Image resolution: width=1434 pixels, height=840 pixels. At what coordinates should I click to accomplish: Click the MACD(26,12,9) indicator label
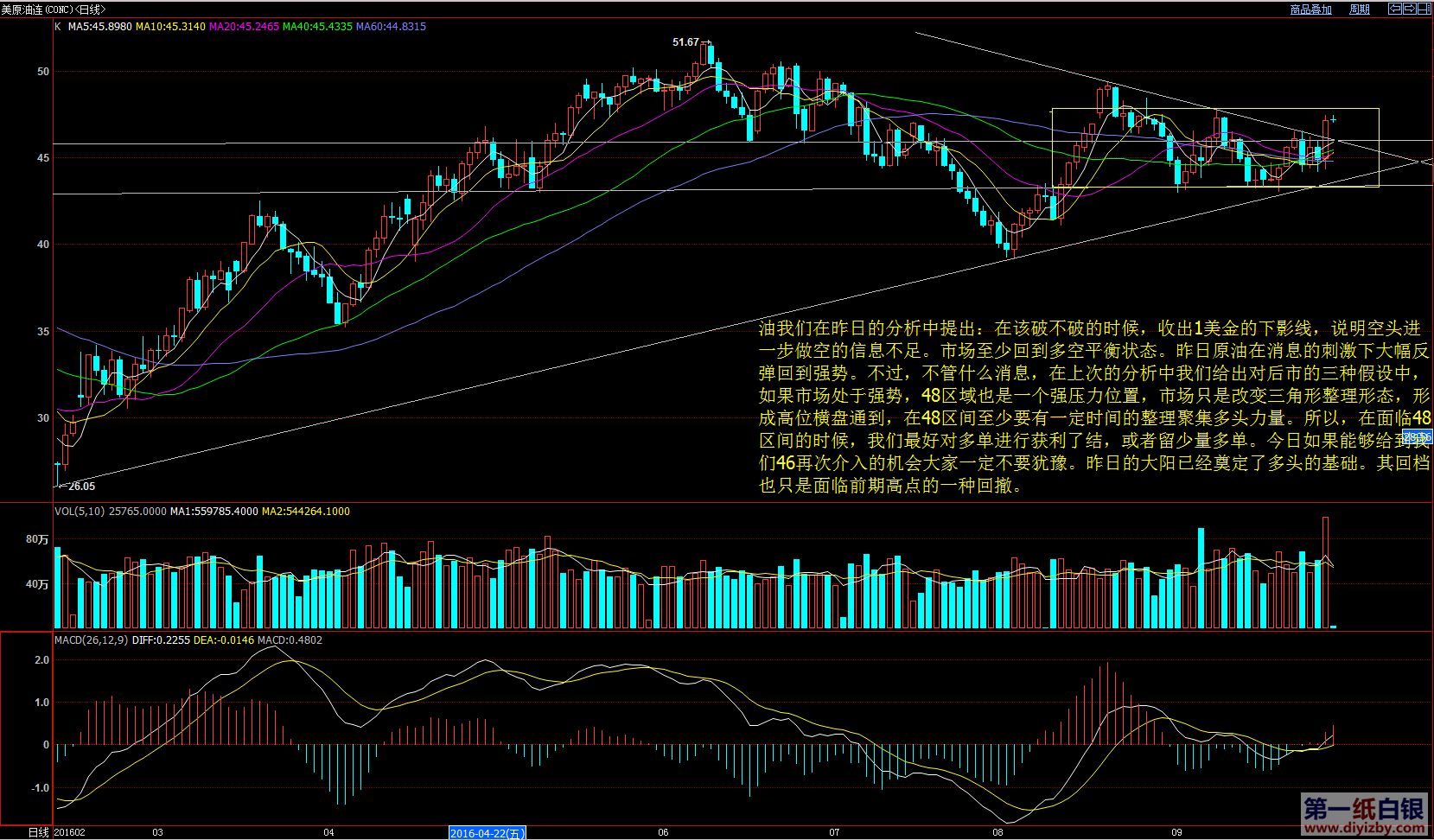[91, 640]
